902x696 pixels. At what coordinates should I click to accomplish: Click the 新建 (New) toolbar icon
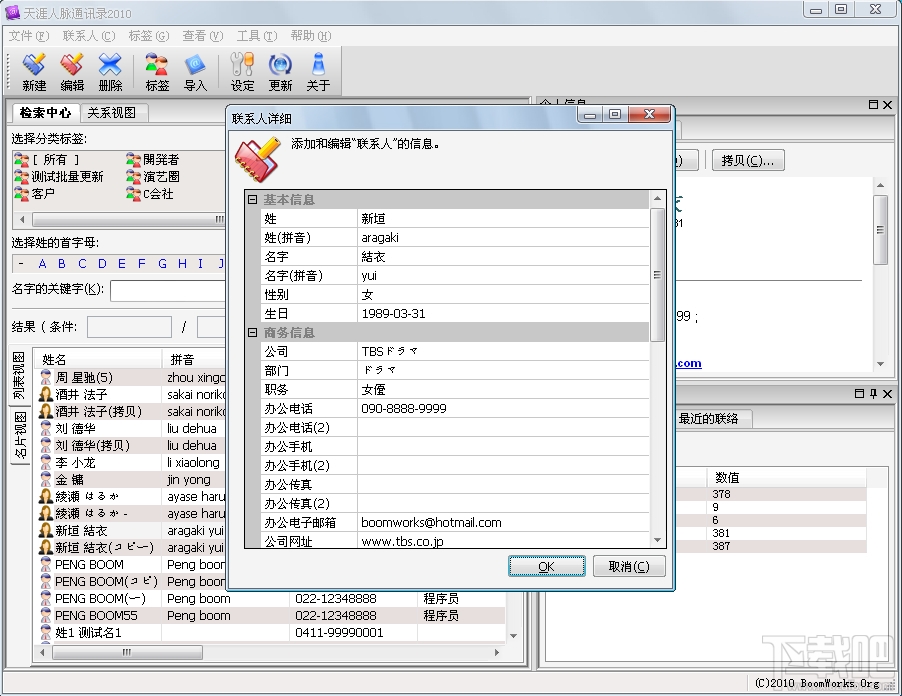point(34,71)
